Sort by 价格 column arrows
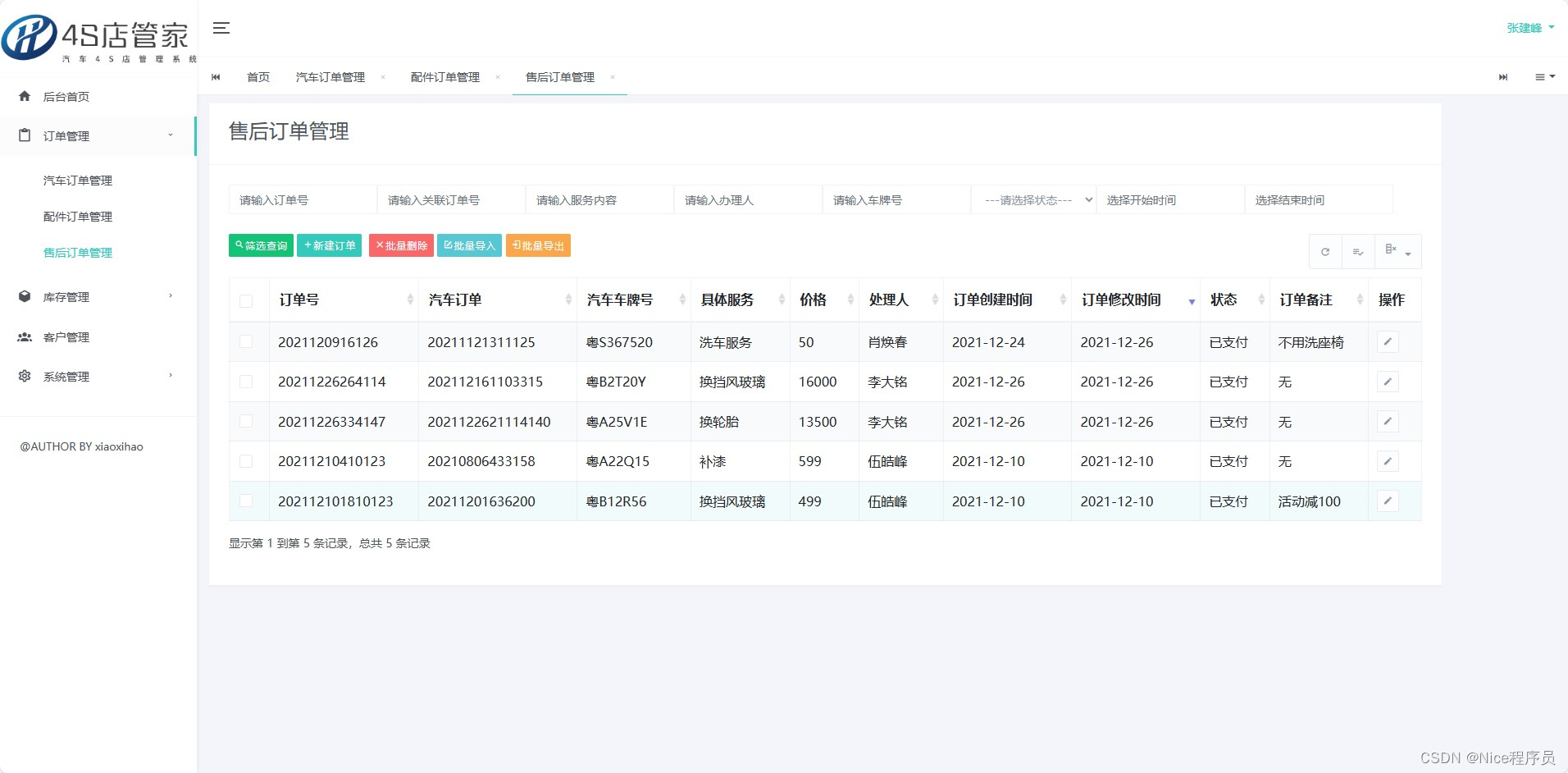Viewport: 1568px width, 773px height. [850, 300]
